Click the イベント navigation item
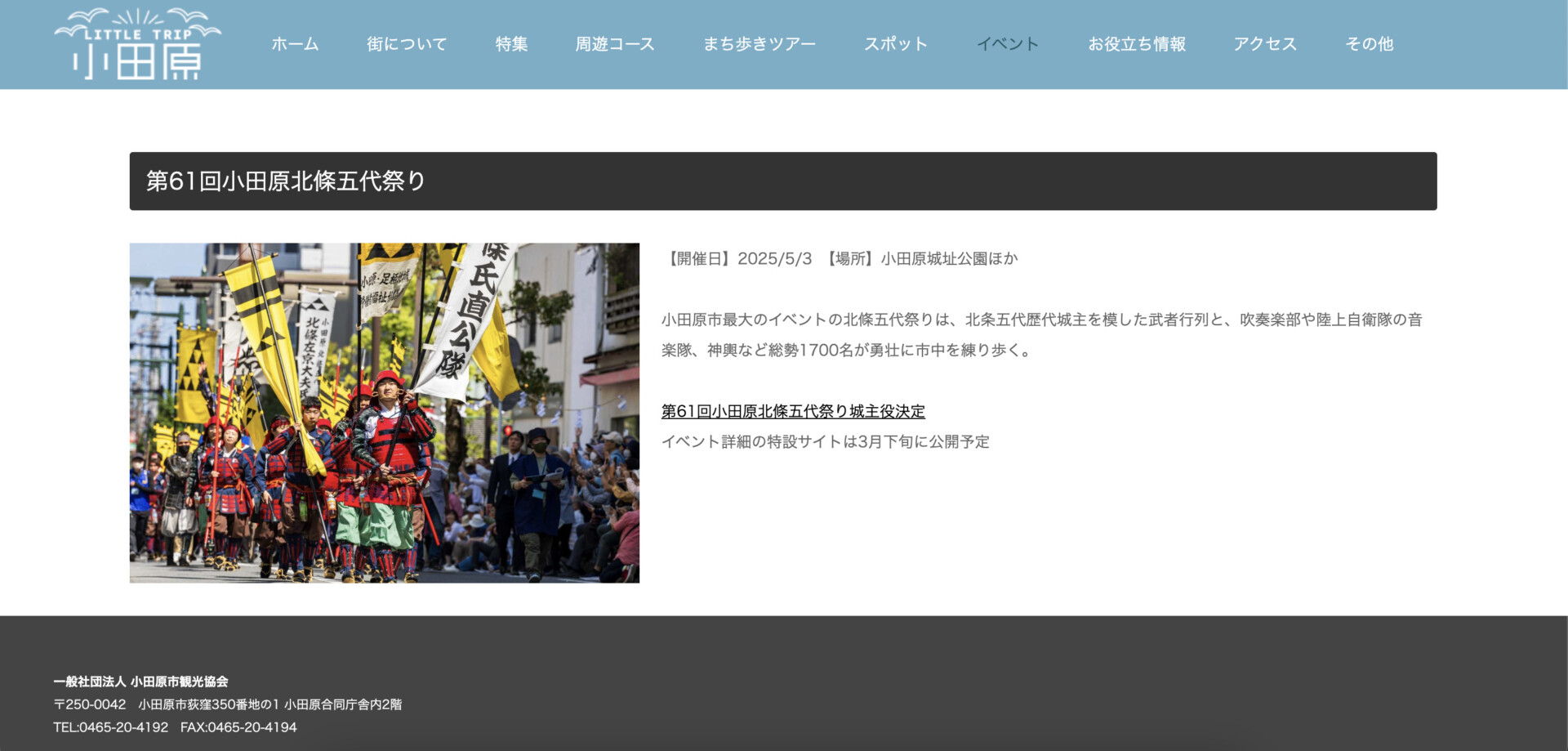This screenshot has height=751, width=1568. click(1008, 44)
